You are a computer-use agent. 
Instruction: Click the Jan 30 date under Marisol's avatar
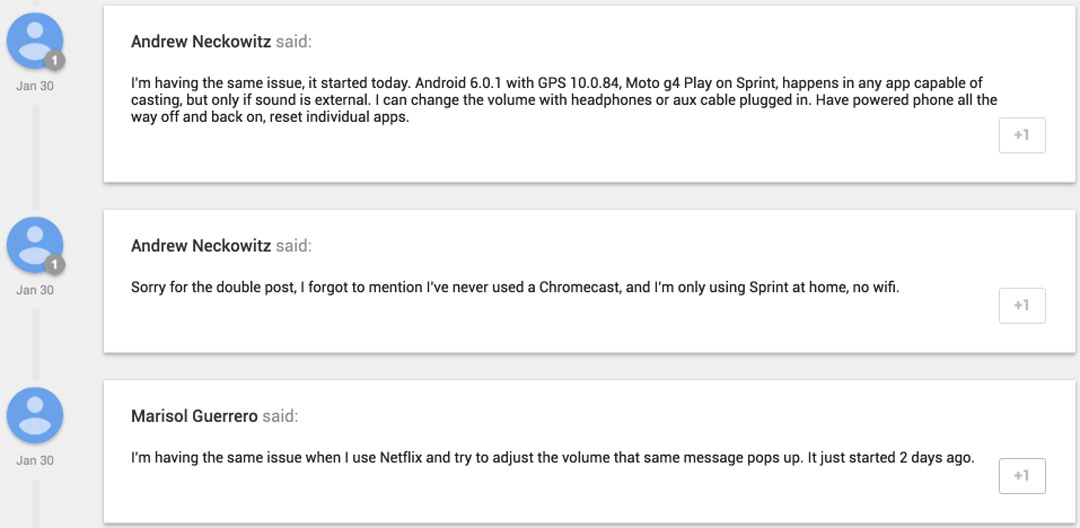coord(35,460)
